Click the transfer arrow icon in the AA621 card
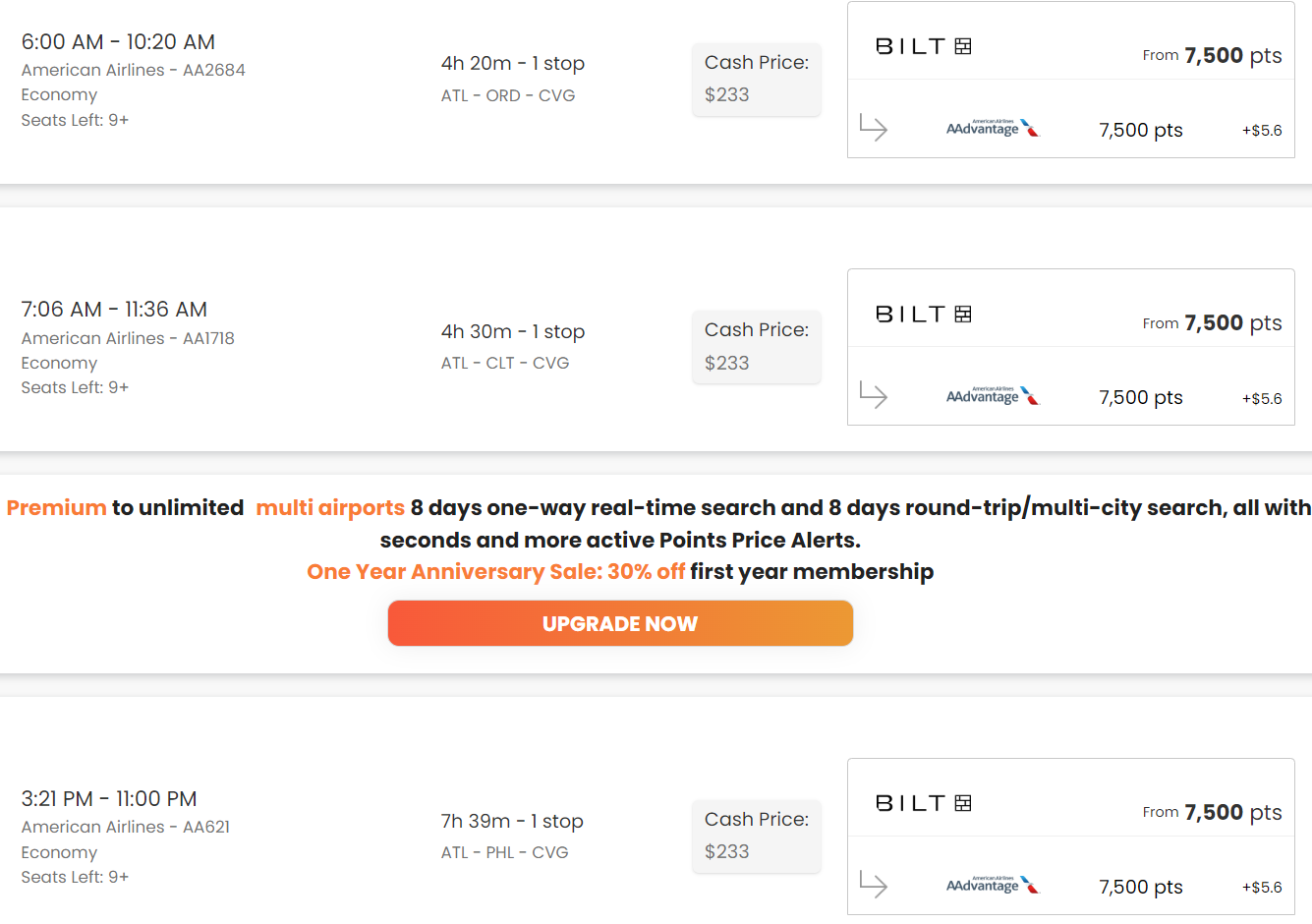Screen dimensions: 1312x924 click(x=873, y=885)
